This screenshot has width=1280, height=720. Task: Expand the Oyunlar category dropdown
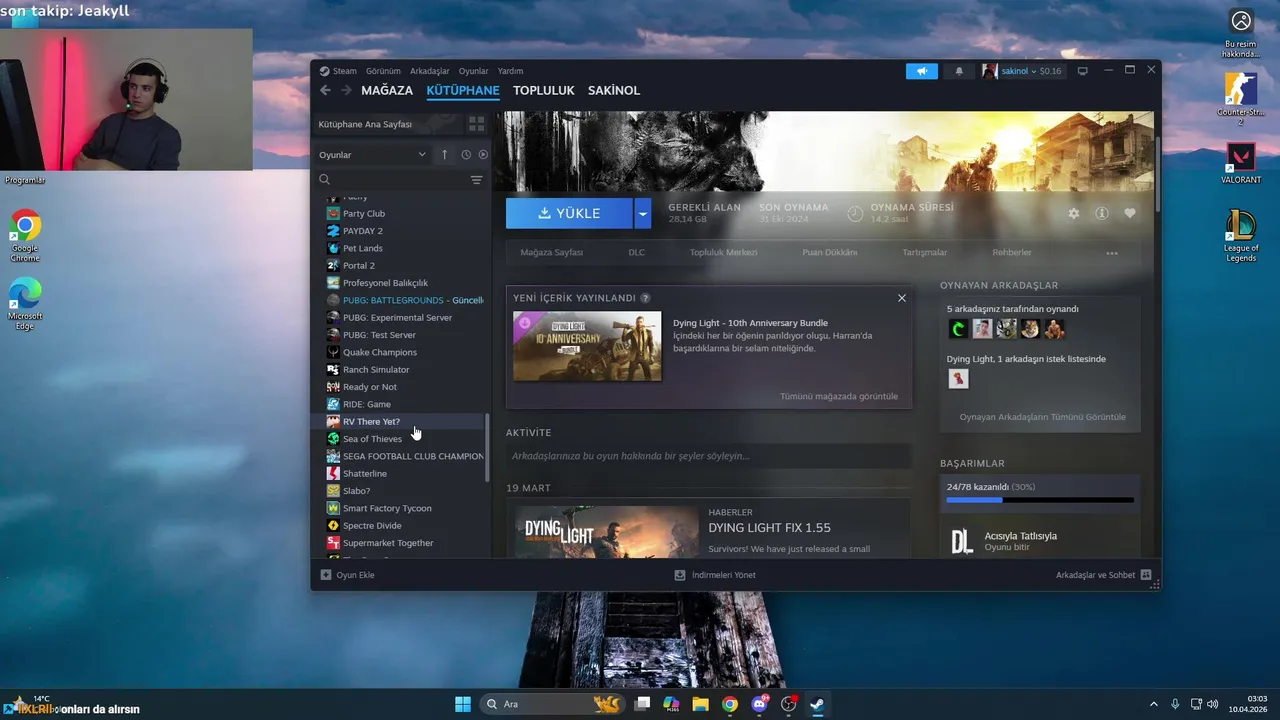372,155
